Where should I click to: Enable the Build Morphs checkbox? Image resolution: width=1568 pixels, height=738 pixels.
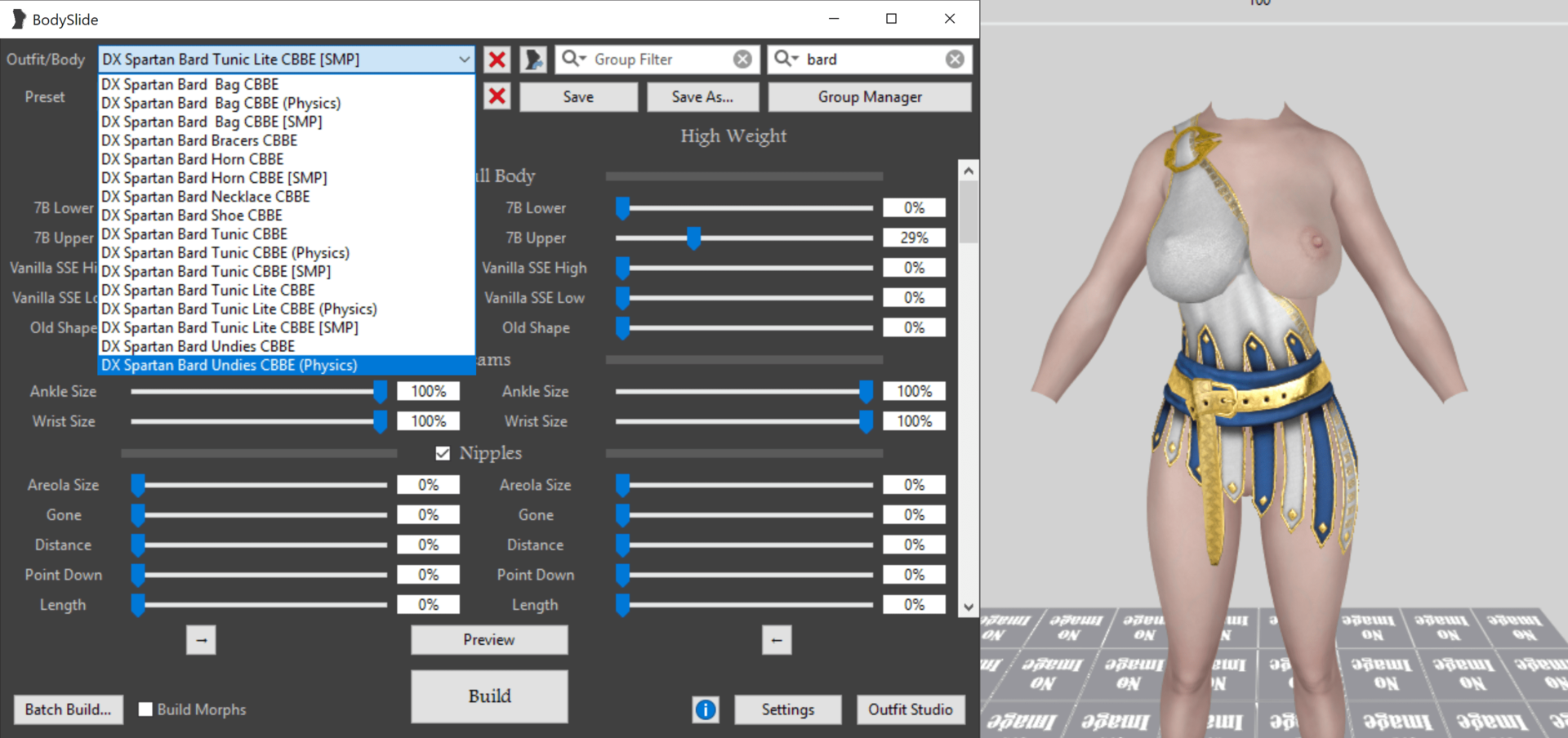point(145,709)
